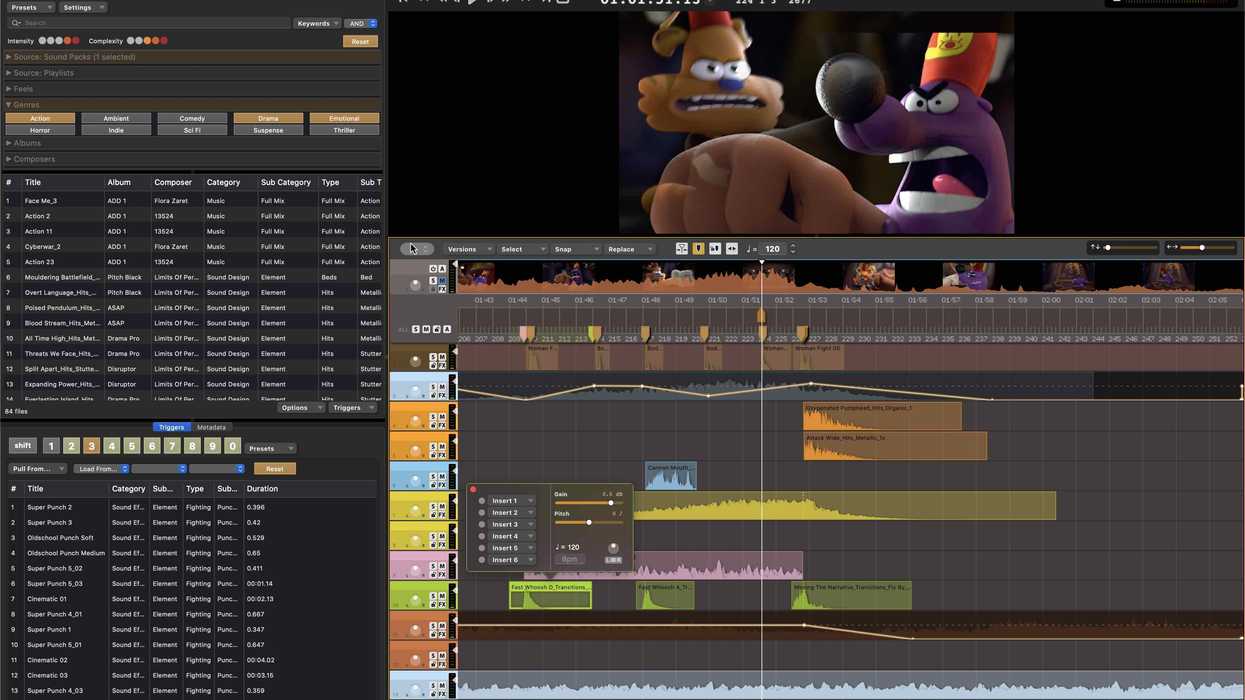Click the A button on the master ruler row
The height and width of the screenshot is (700, 1245).
447,329
